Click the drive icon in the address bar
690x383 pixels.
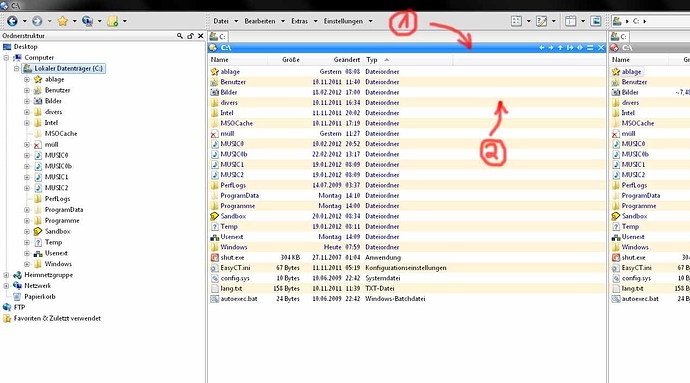coord(617,21)
